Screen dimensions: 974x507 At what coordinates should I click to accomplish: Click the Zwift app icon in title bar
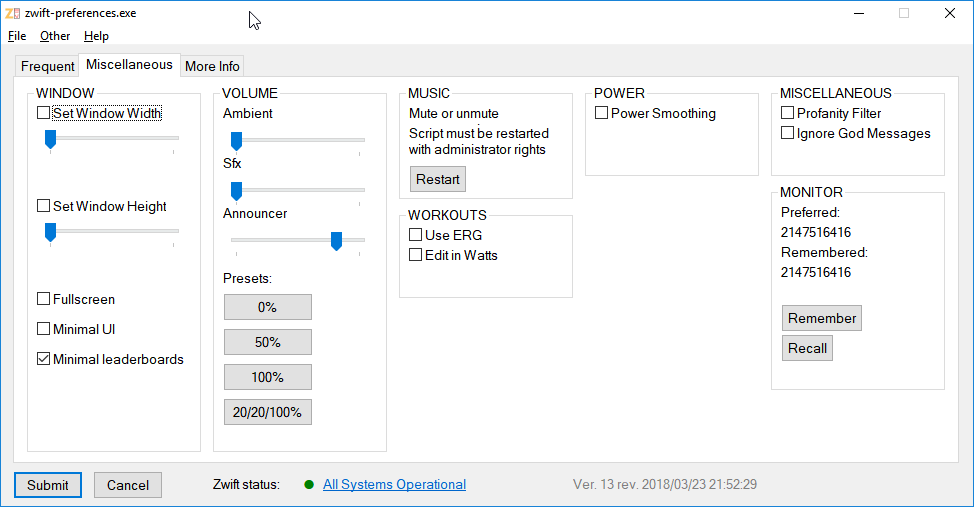click(x=12, y=13)
